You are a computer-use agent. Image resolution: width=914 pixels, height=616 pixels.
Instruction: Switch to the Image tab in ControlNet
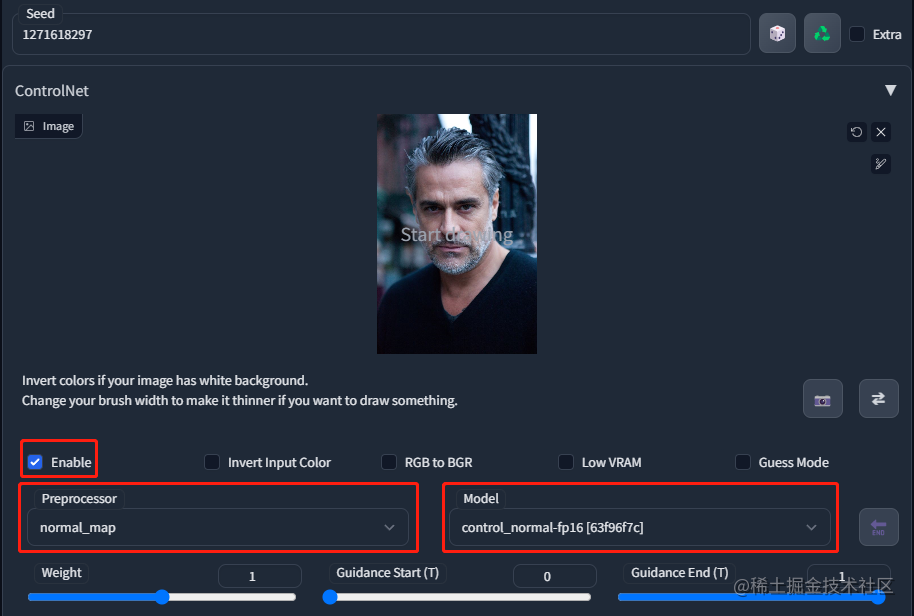click(x=47, y=125)
